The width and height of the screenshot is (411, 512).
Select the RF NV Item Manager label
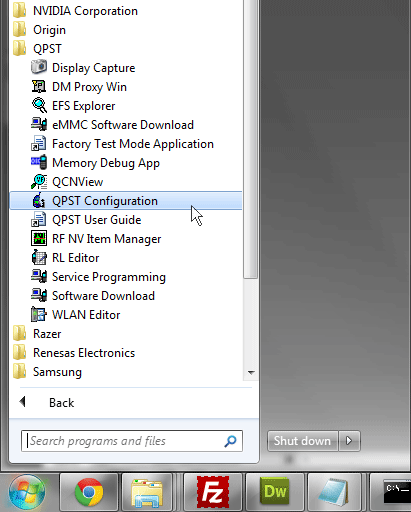point(106,239)
